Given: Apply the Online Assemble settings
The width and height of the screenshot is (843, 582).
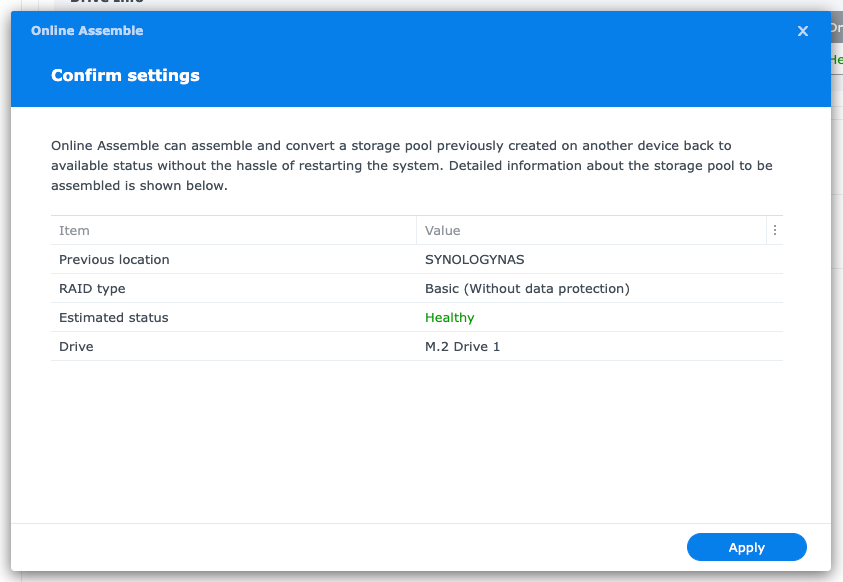Looking at the screenshot, I should tap(746, 547).
